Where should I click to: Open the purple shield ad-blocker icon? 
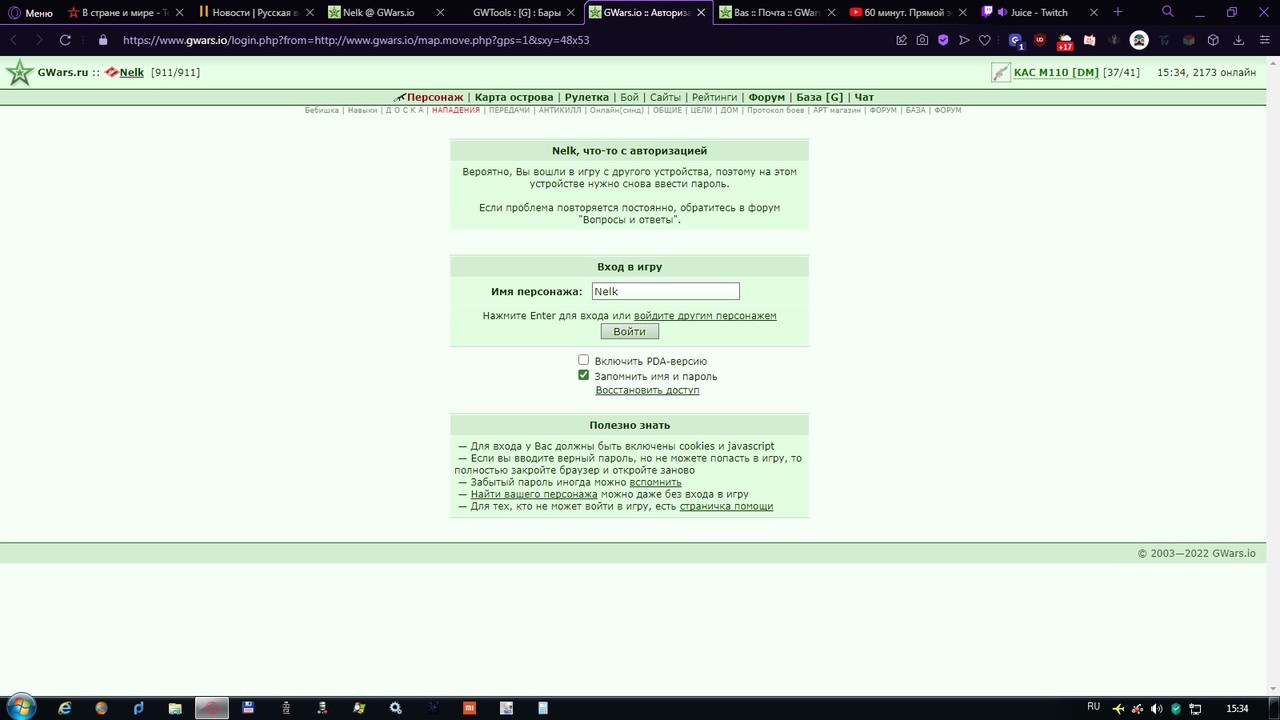[x=943, y=40]
